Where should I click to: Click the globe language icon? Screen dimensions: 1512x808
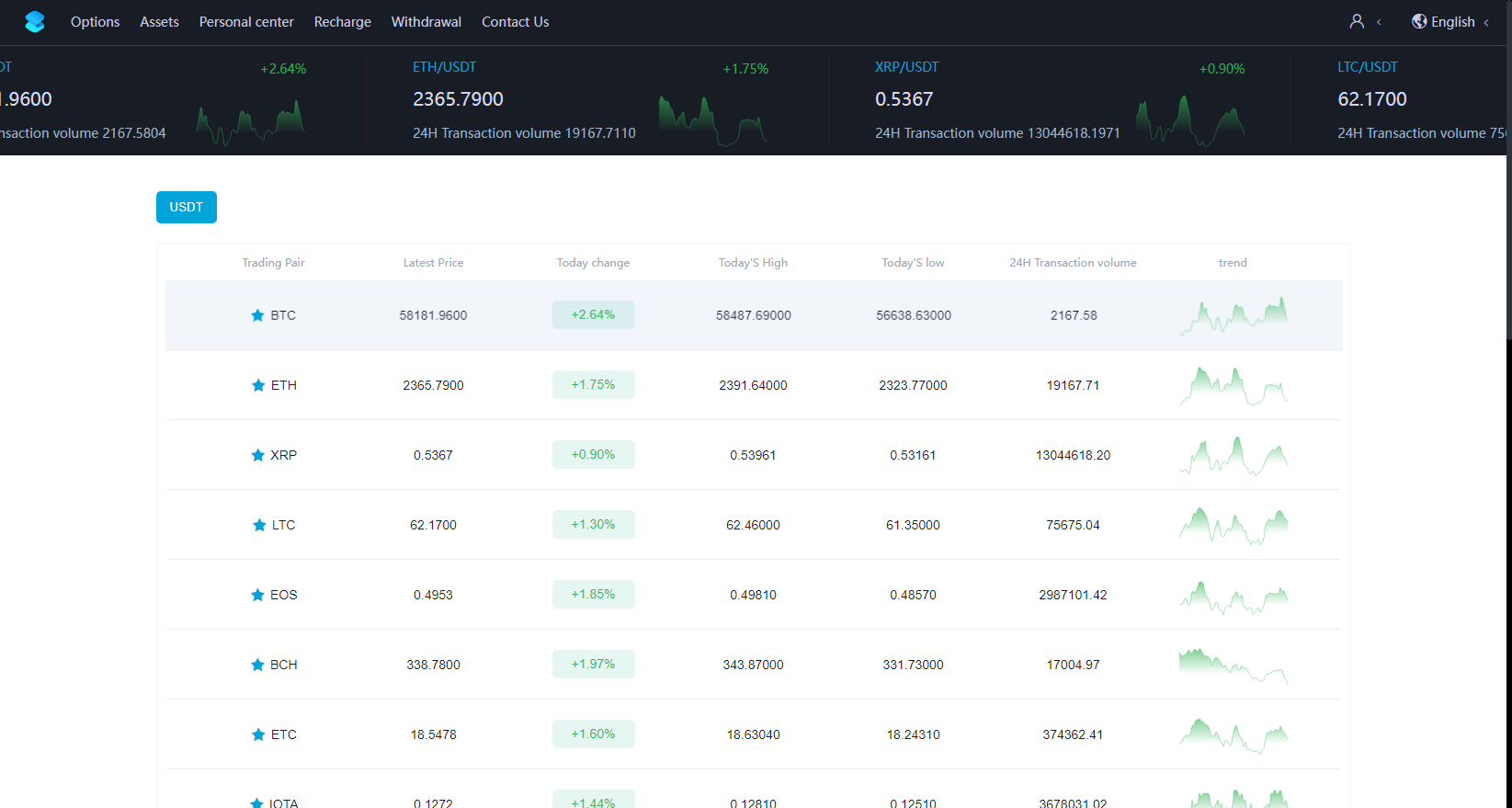1419,21
